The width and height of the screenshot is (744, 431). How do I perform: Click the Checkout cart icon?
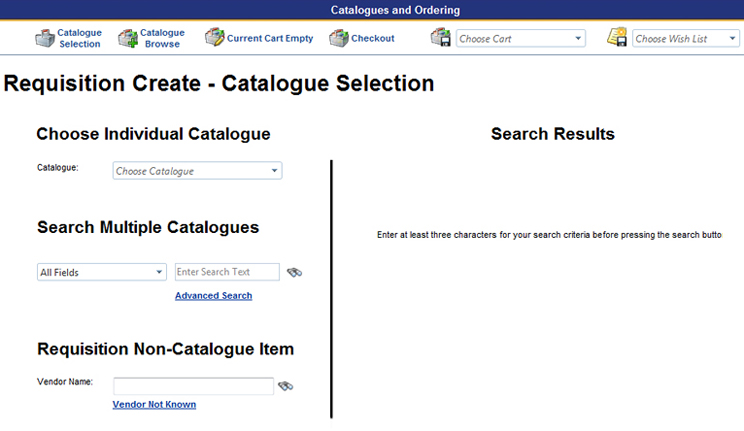point(338,39)
